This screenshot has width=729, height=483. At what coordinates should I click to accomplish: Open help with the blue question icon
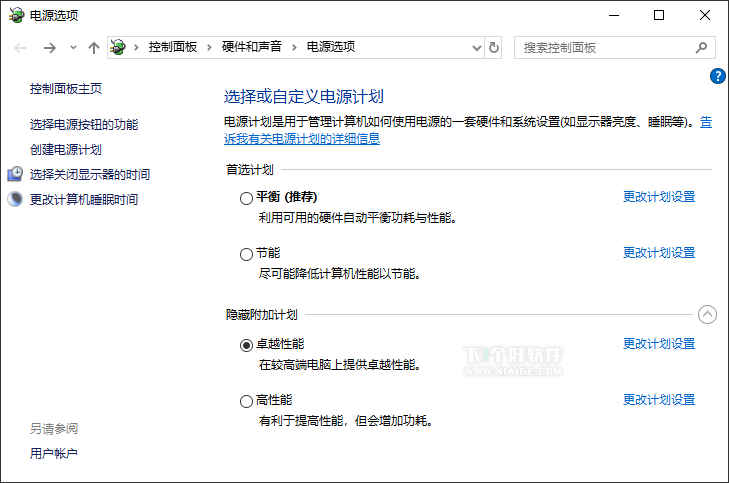717,76
